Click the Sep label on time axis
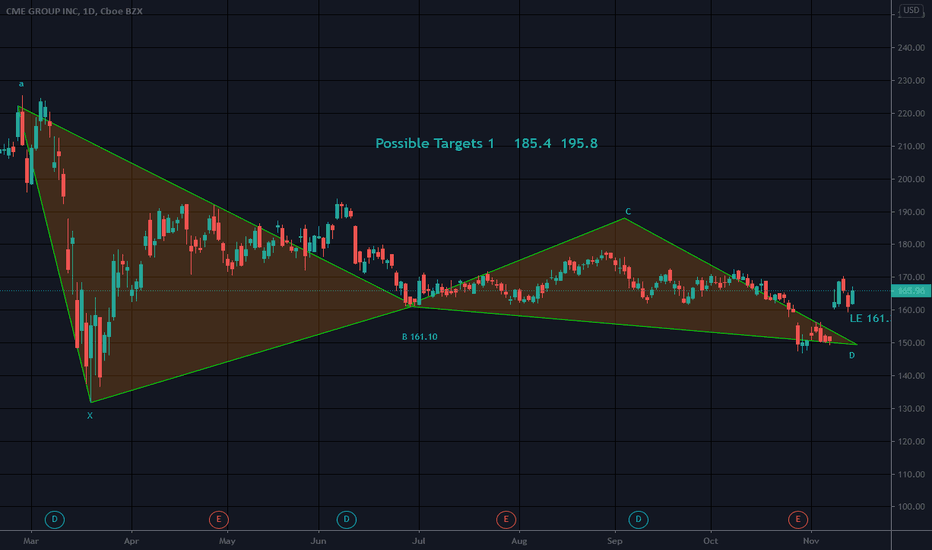The height and width of the screenshot is (550, 932). tap(615, 541)
